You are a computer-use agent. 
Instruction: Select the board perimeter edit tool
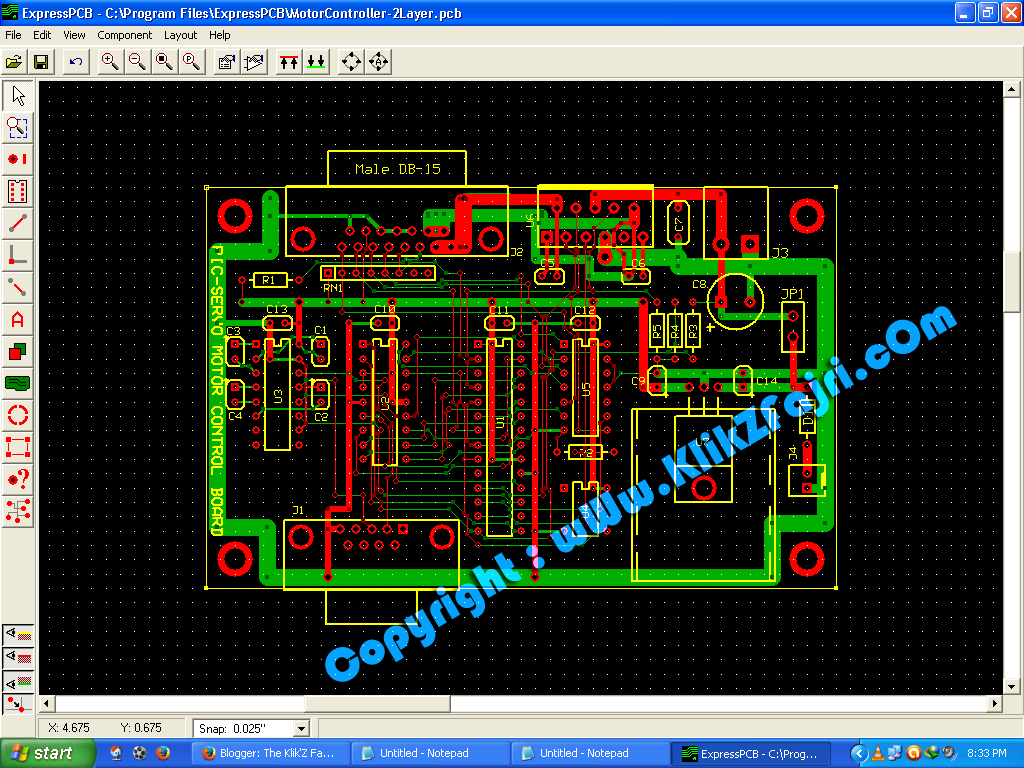click(x=18, y=447)
